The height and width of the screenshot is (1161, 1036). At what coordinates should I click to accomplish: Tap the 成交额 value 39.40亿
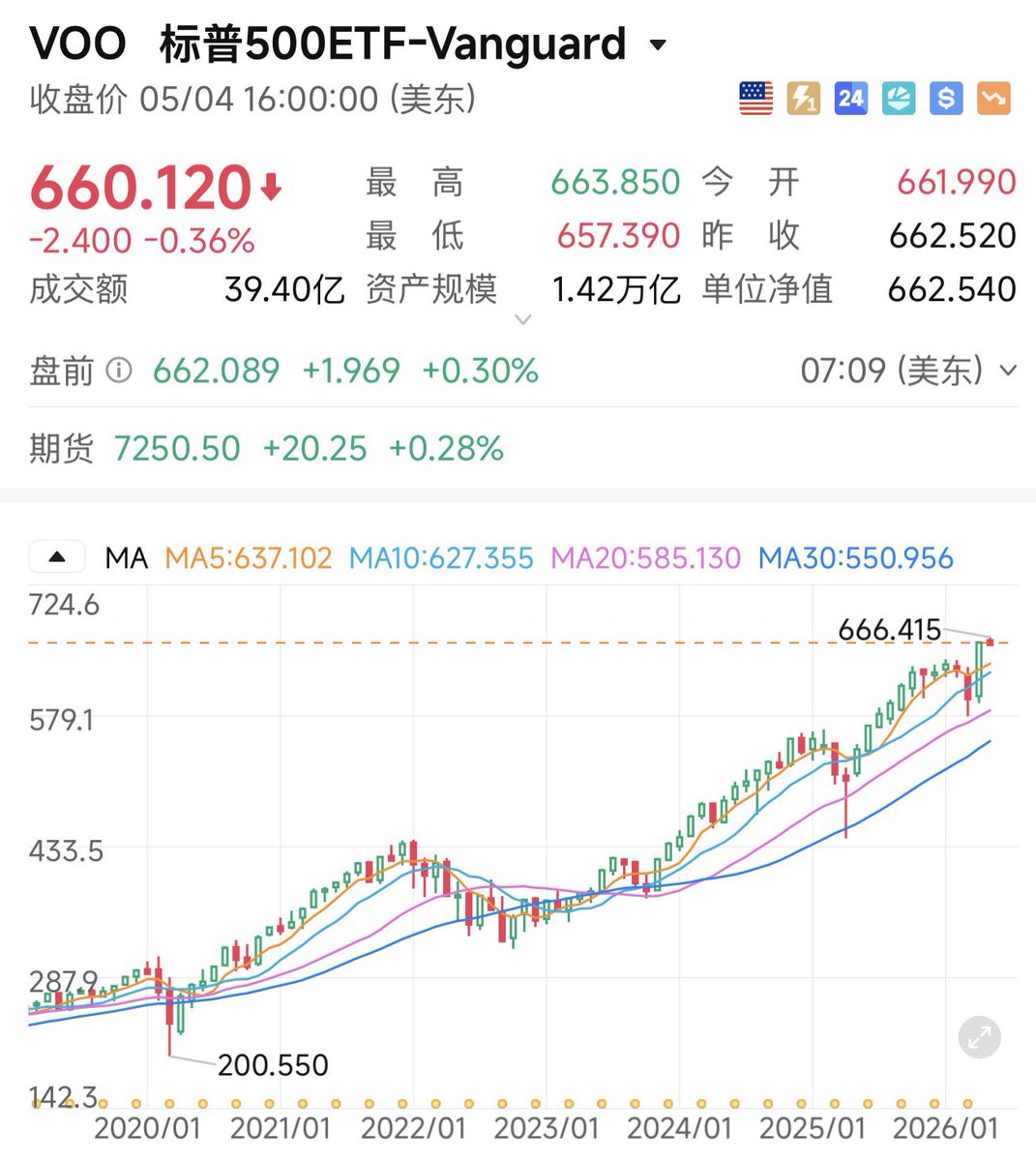[284, 289]
